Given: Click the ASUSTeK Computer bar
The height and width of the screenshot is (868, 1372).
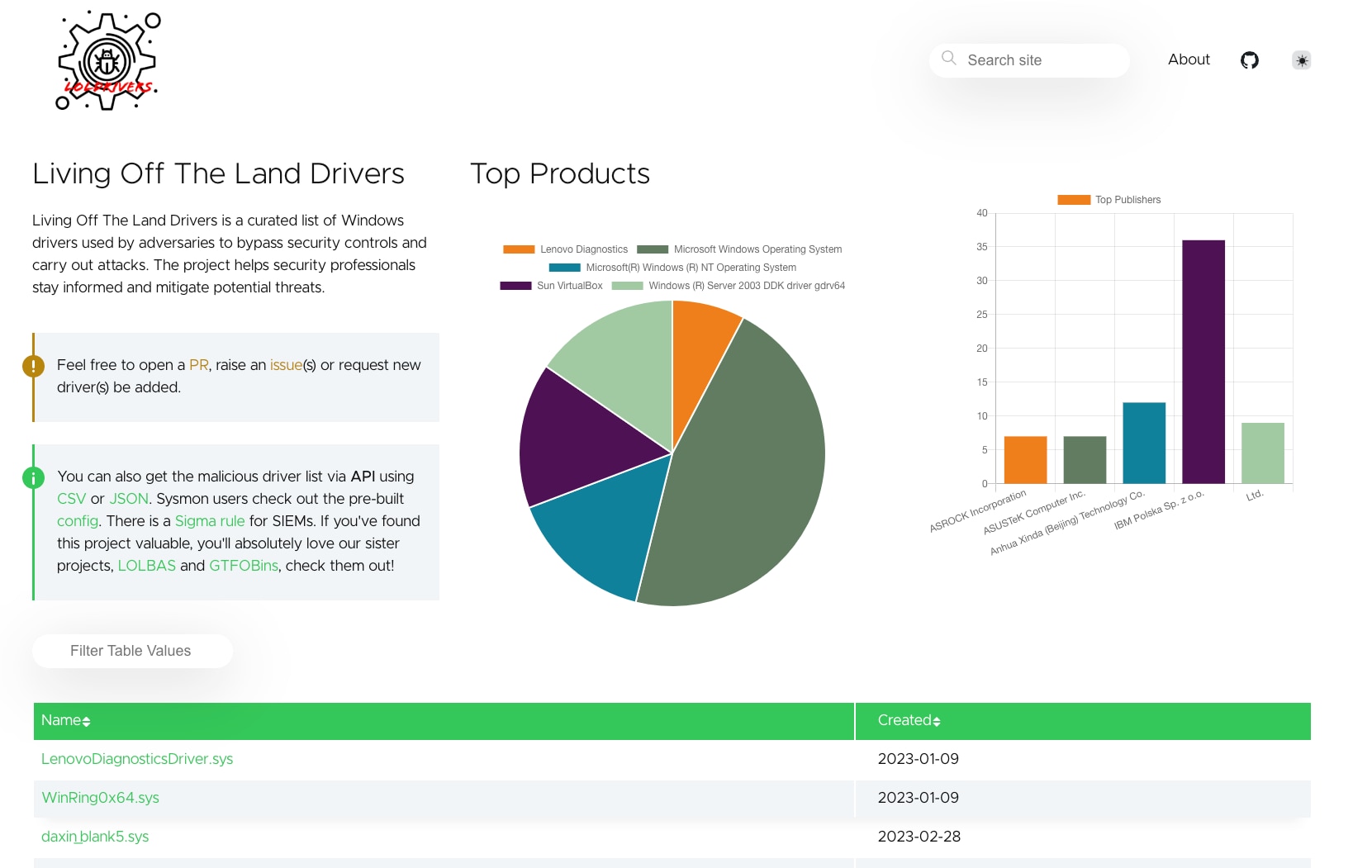Looking at the screenshot, I should pyautogui.click(x=1085, y=460).
